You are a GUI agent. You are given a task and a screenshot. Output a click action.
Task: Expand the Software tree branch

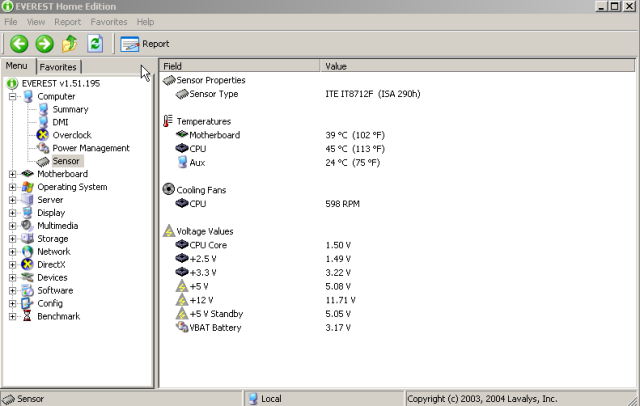tap(13, 291)
